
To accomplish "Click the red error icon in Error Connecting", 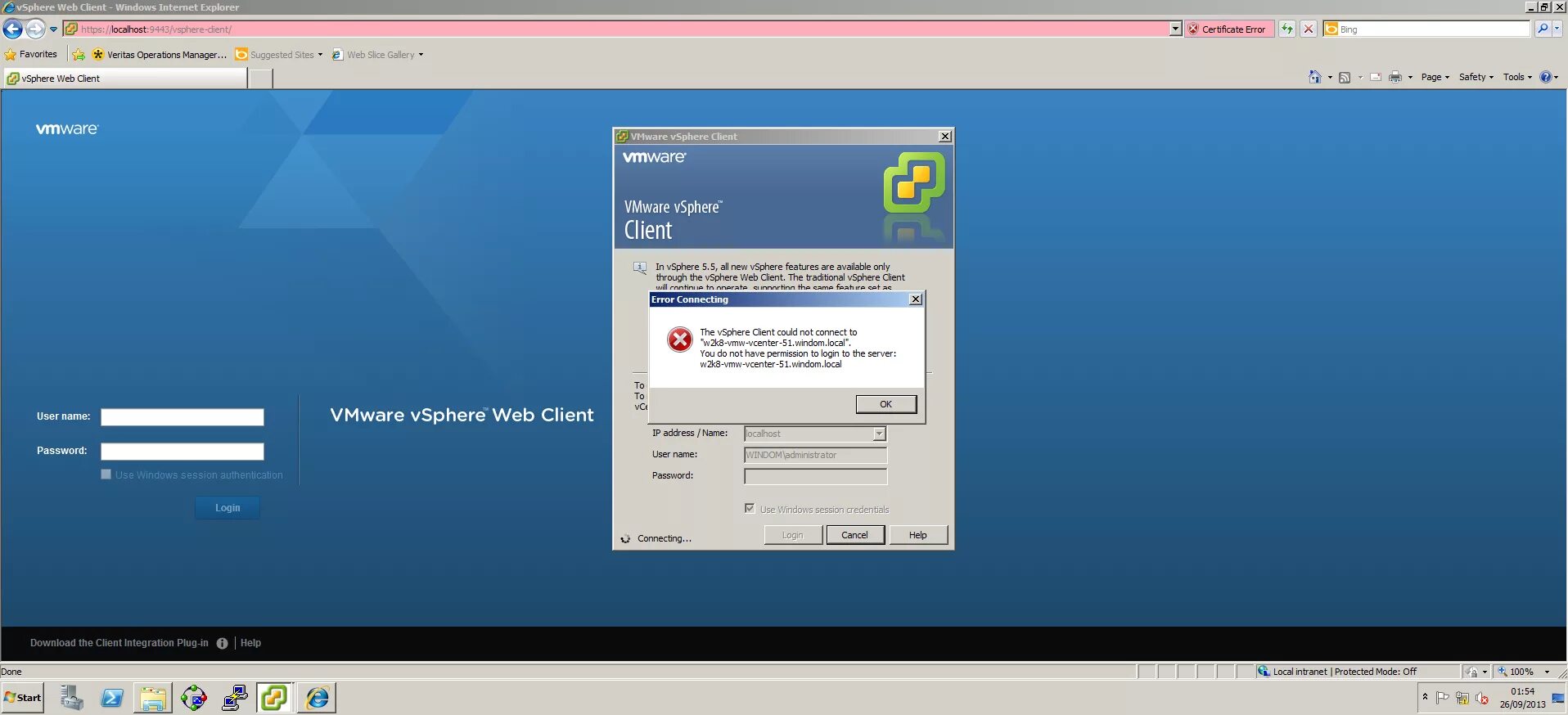I will (x=679, y=340).
